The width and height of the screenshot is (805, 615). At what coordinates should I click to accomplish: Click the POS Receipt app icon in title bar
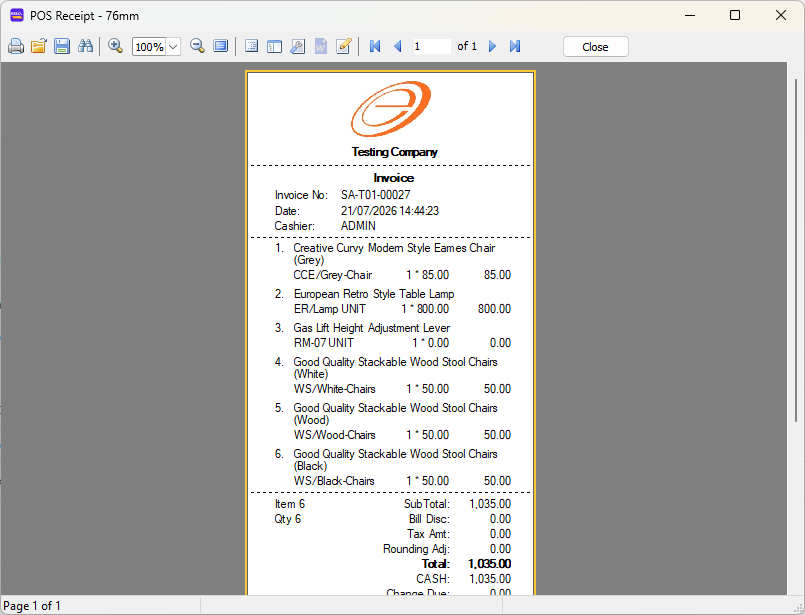(17, 16)
